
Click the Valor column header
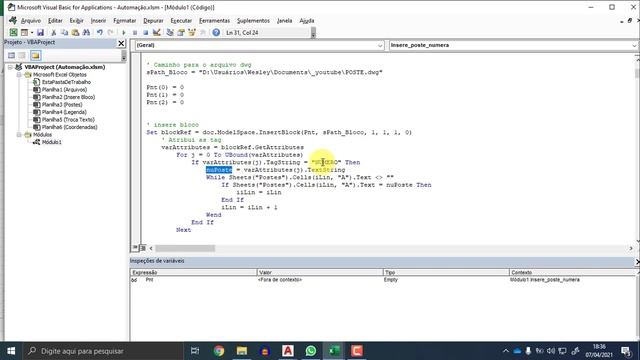click(320, 272)
